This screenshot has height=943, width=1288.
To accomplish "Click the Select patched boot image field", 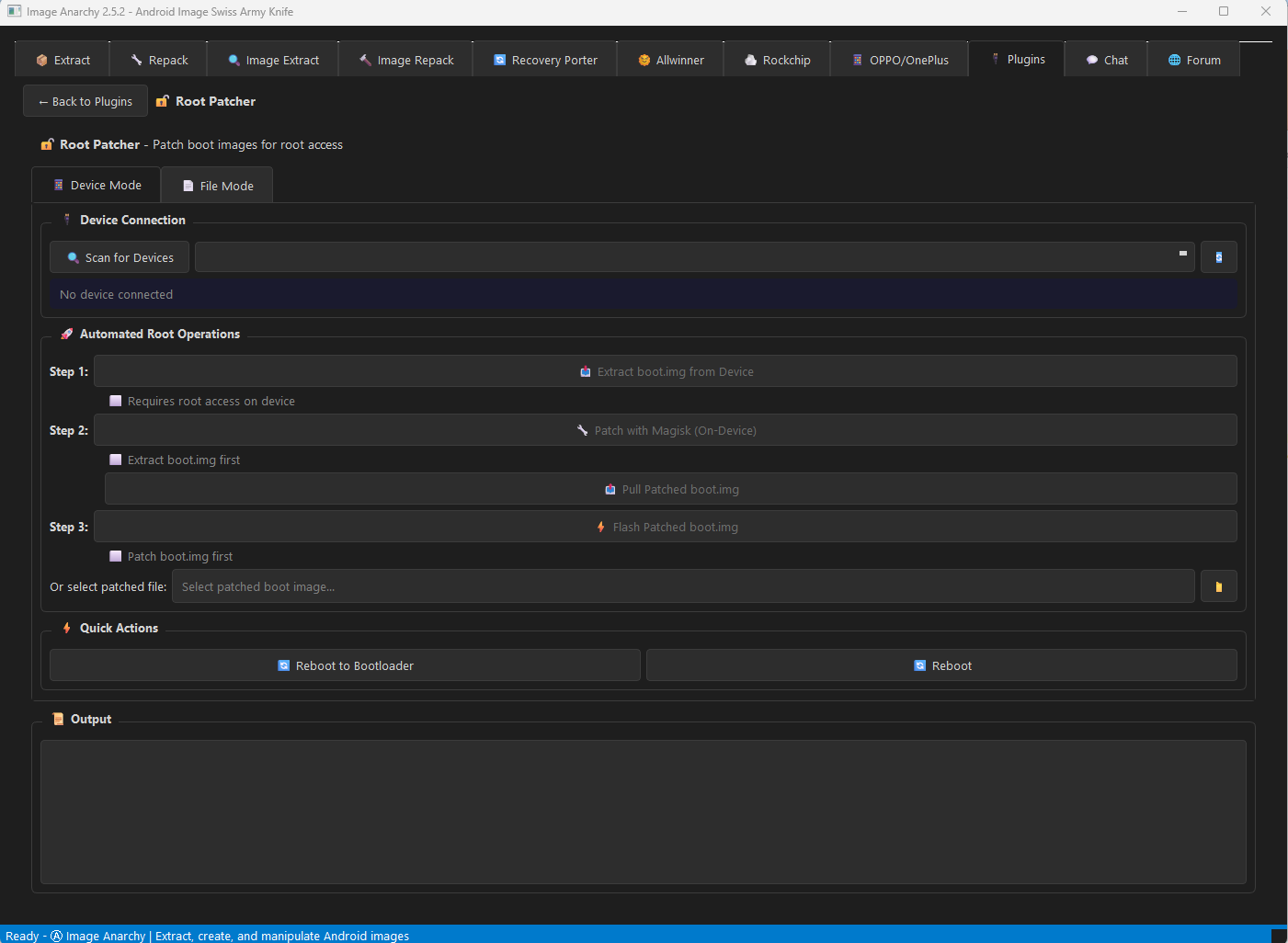I will (x=682, y=586).
